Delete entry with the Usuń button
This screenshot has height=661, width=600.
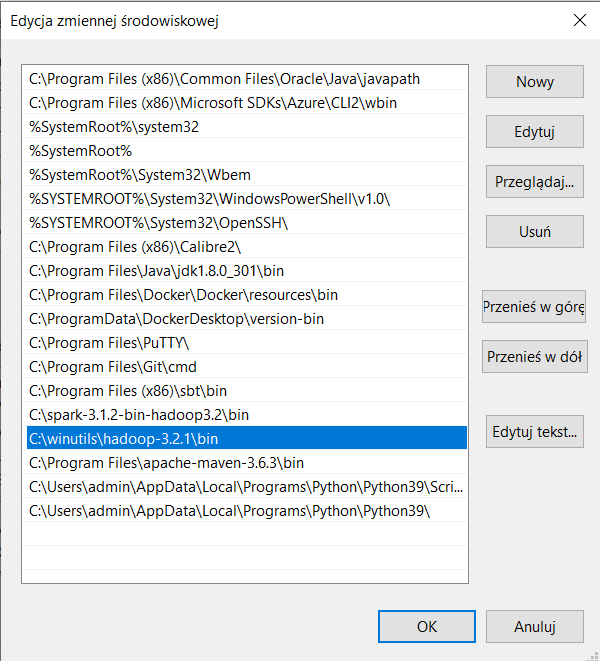click(534, 231)
